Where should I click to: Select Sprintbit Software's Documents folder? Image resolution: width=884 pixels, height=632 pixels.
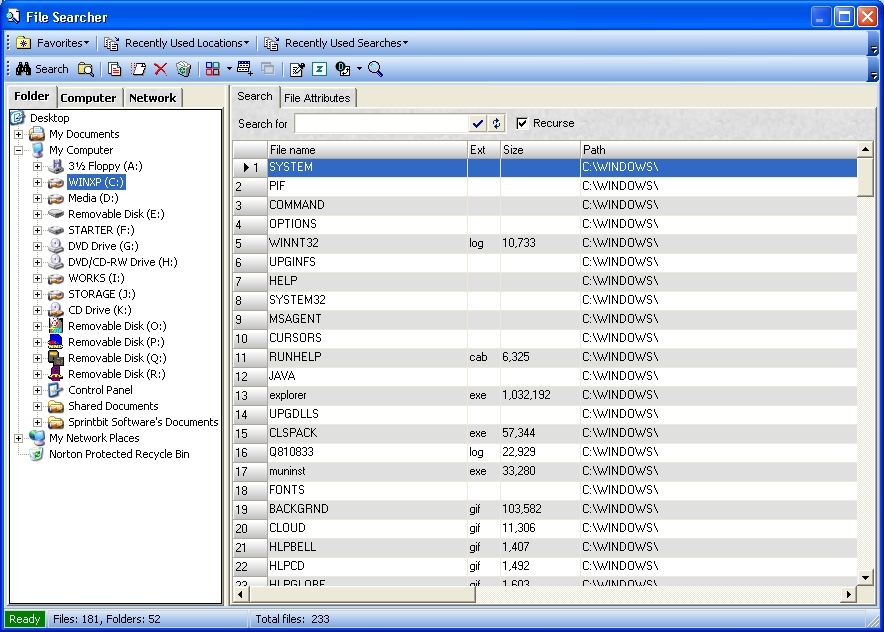[x=143, y=422]
